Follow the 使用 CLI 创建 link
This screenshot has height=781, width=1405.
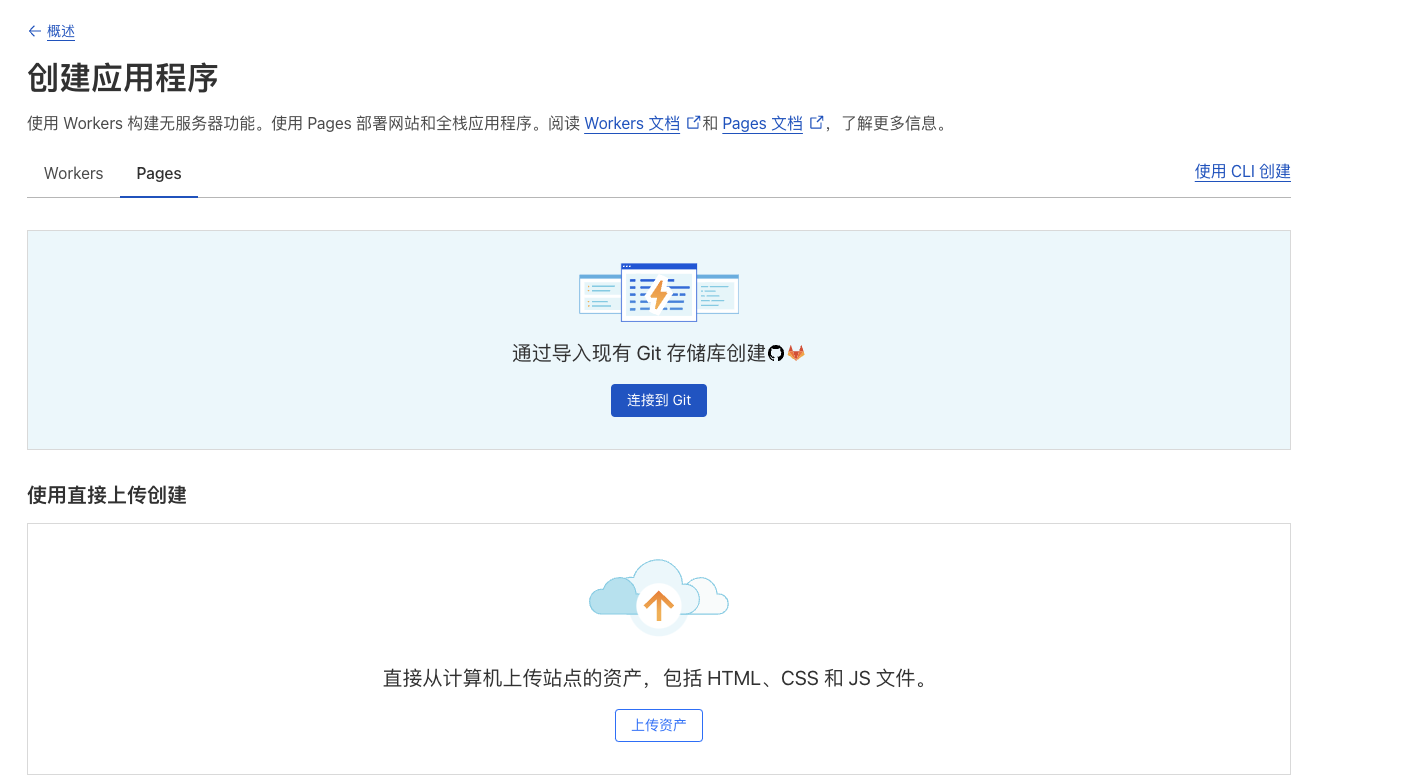[x=1242, y=171]
